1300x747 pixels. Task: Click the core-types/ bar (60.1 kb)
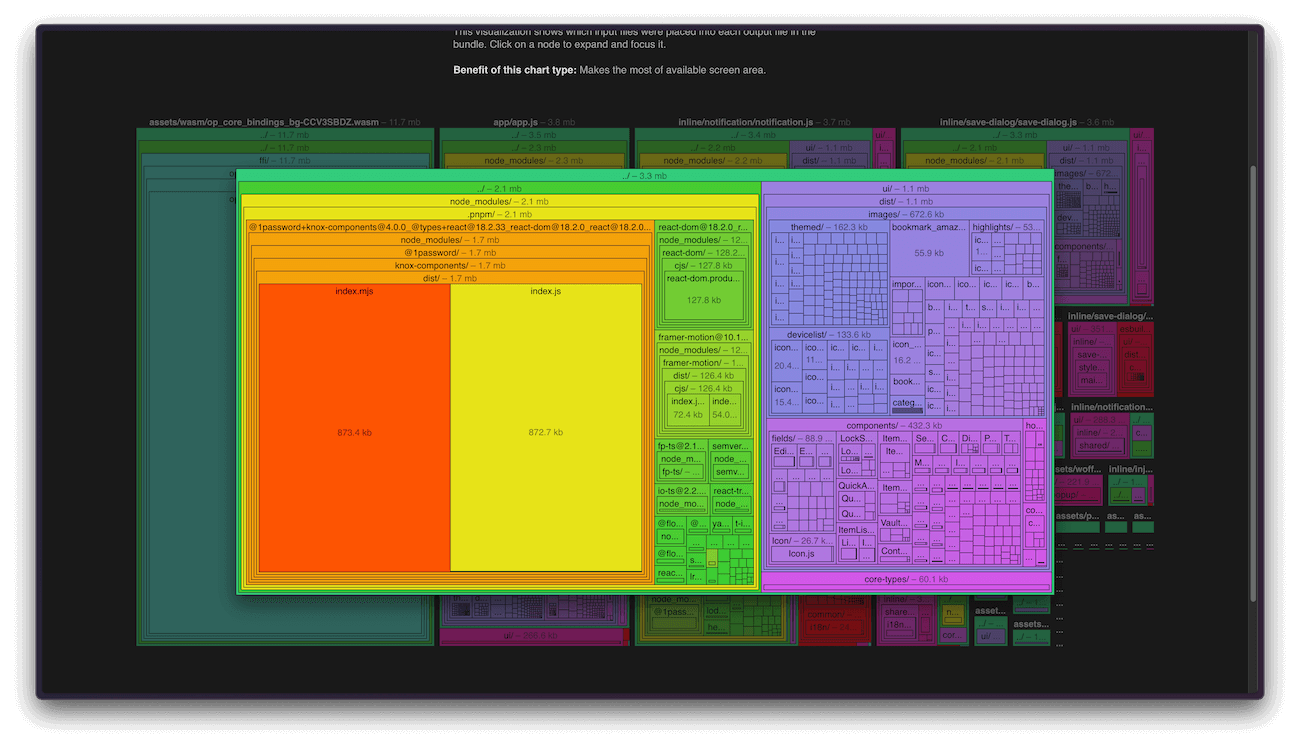tap(905, 579)
